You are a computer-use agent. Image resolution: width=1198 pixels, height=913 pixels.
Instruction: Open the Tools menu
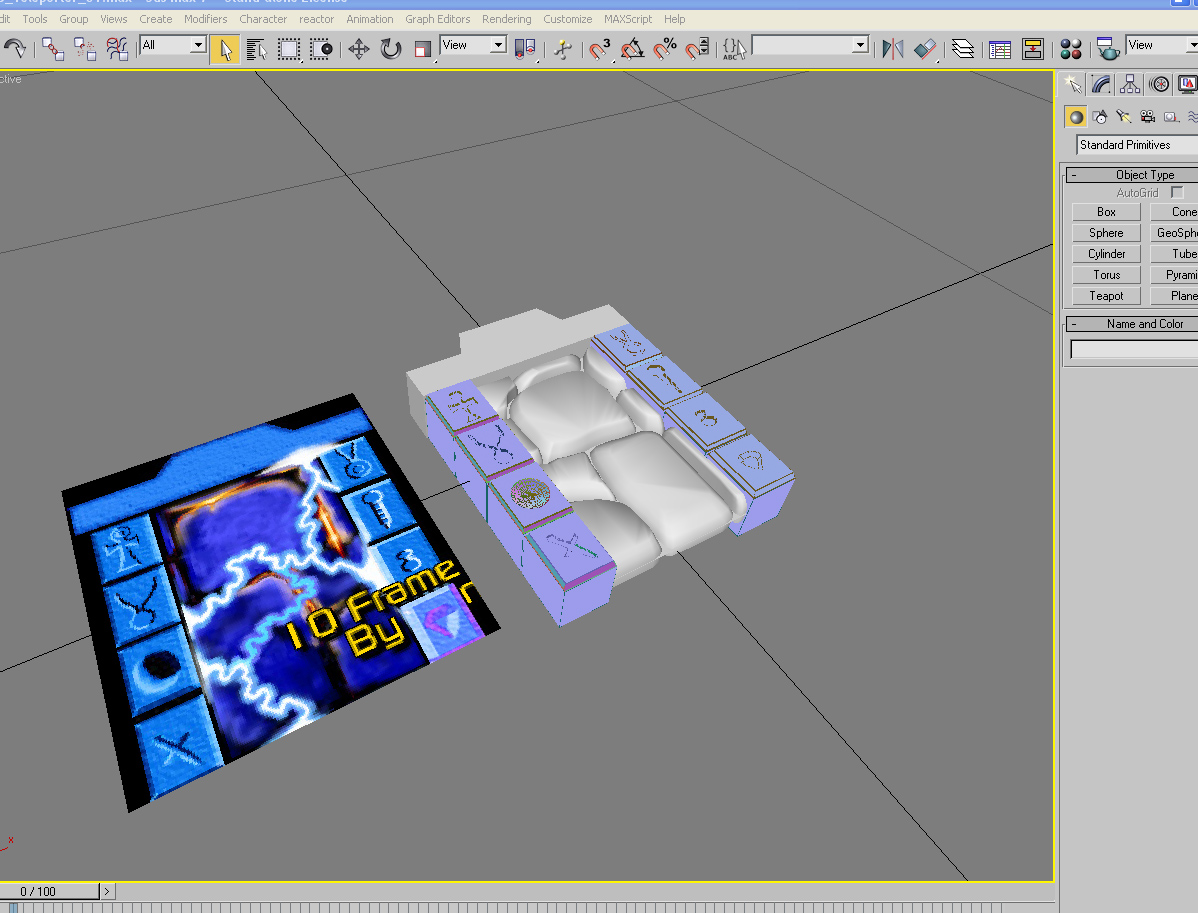click(34, 19)
